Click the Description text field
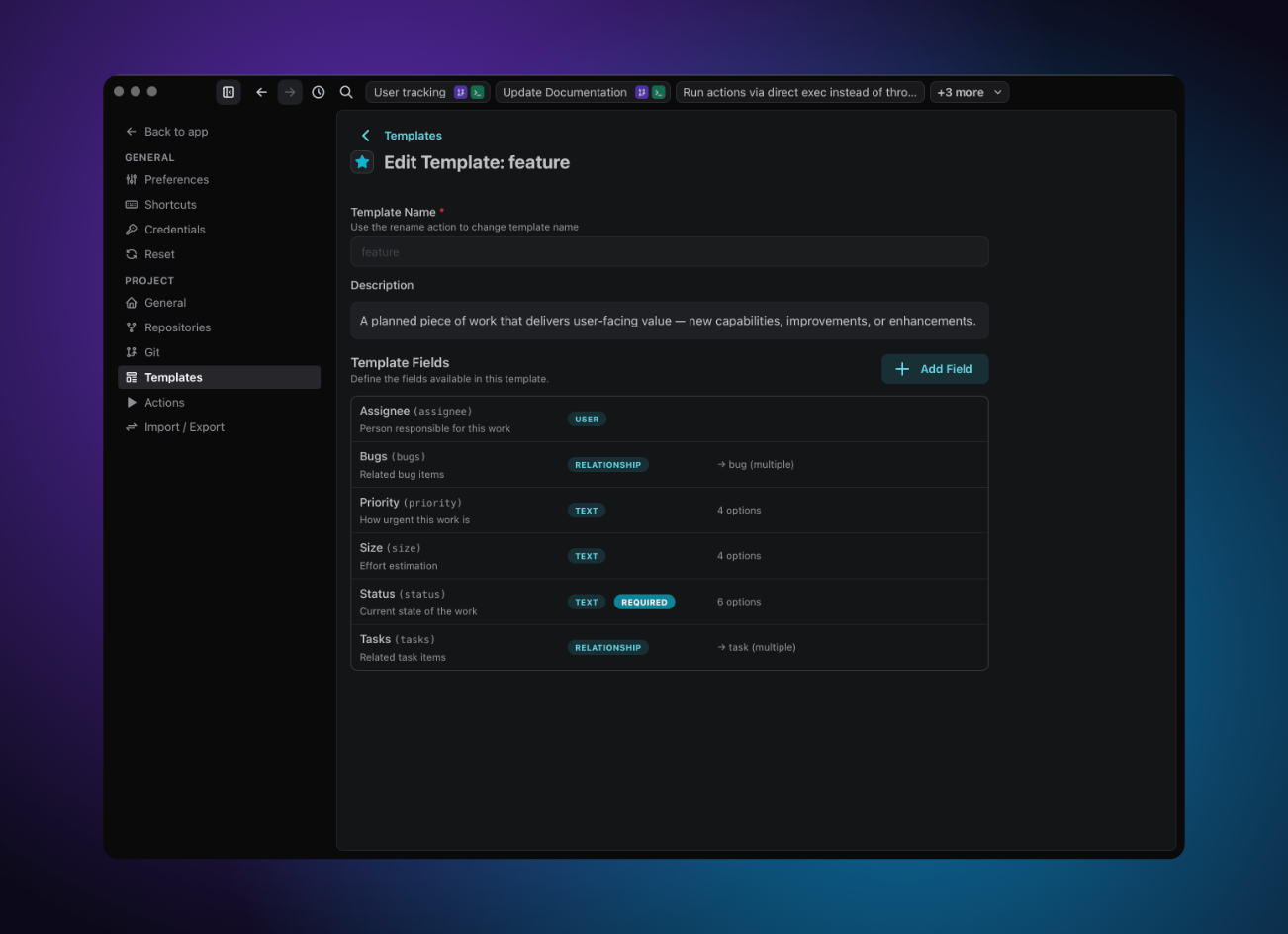This screenshot has width=1288, height=934. (x=670, y=321)
